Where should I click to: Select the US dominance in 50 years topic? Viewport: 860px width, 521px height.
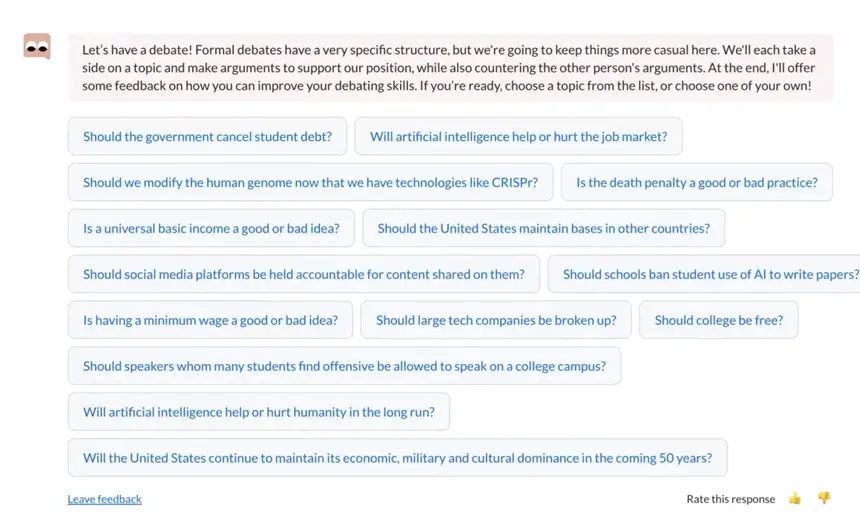point(397,459)
